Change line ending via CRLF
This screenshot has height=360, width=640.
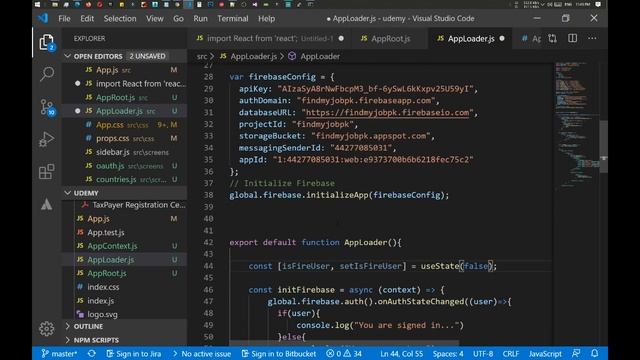click(511, 353)
